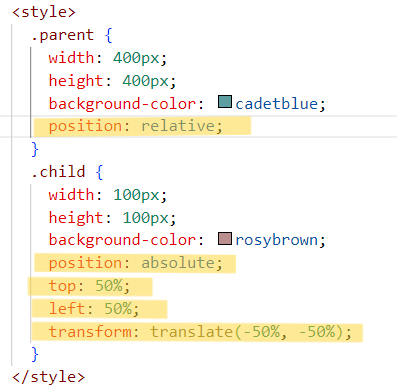Click the cadetblue color name
This screenshot has height=390, width=397.
click(277, 104)
